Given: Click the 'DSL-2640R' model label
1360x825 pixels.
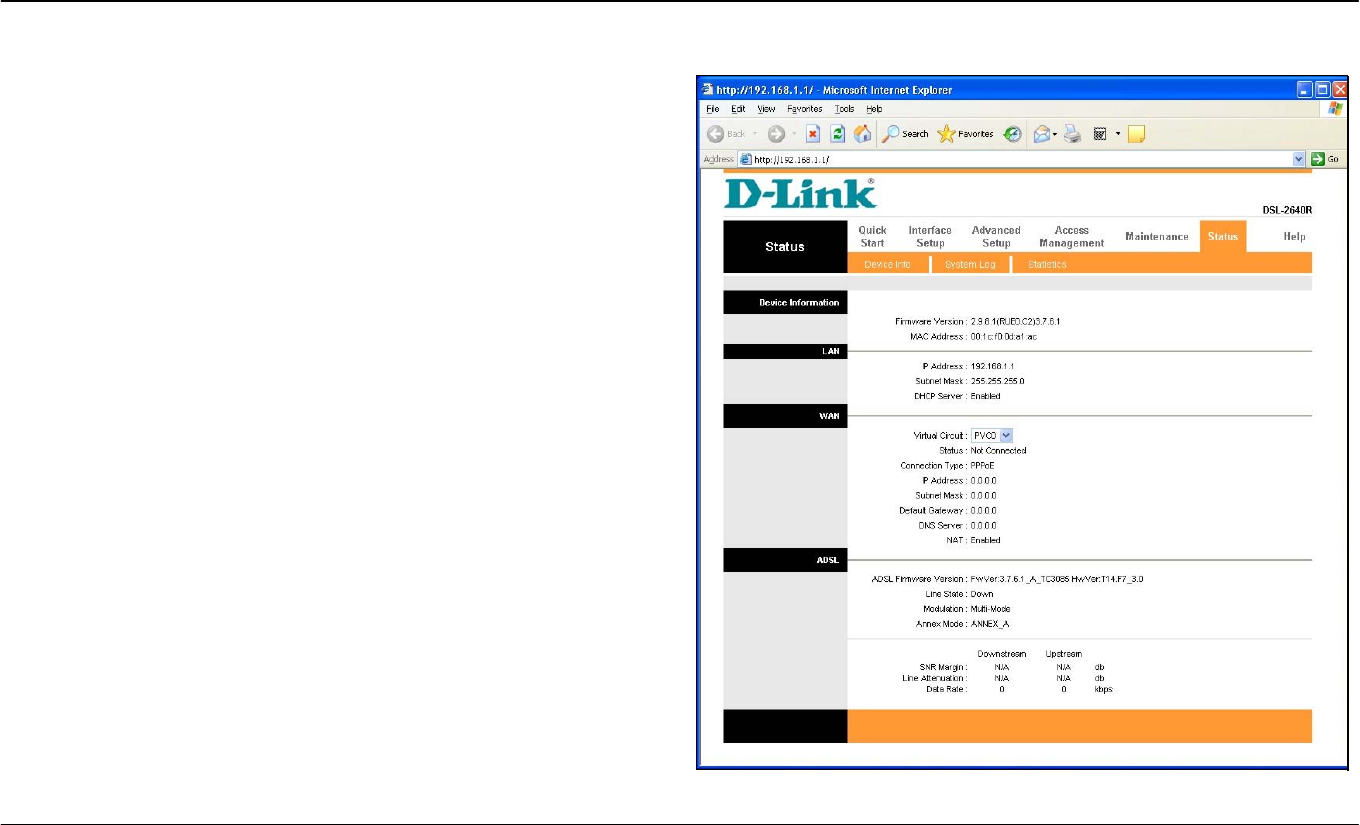Looking at the screenshot, I should (x=1286, y=210).
